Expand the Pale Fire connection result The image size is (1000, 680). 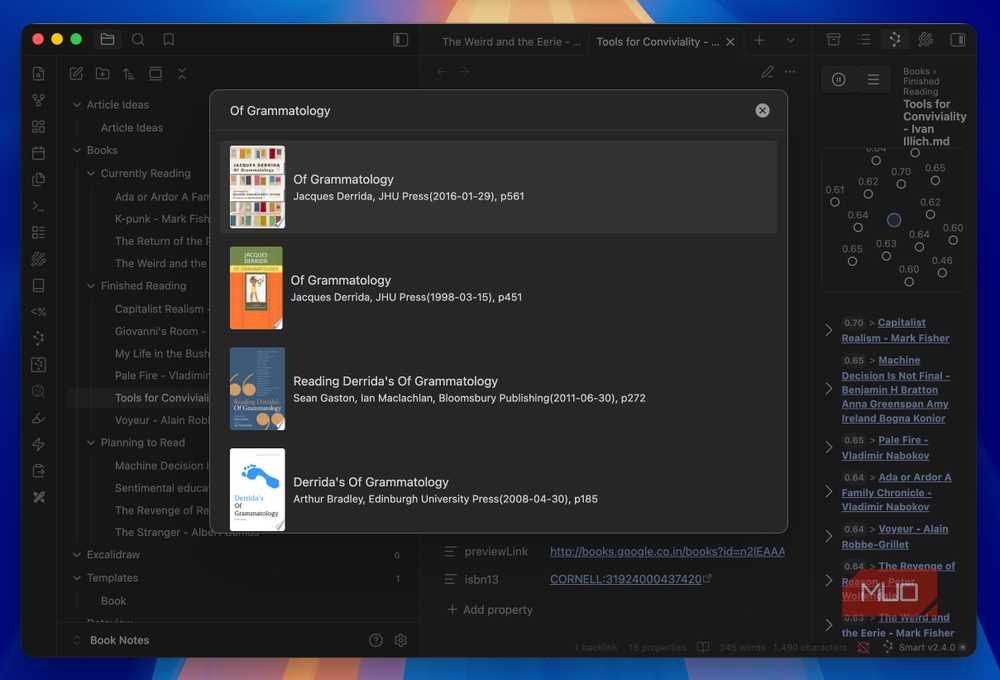(828, 447)
